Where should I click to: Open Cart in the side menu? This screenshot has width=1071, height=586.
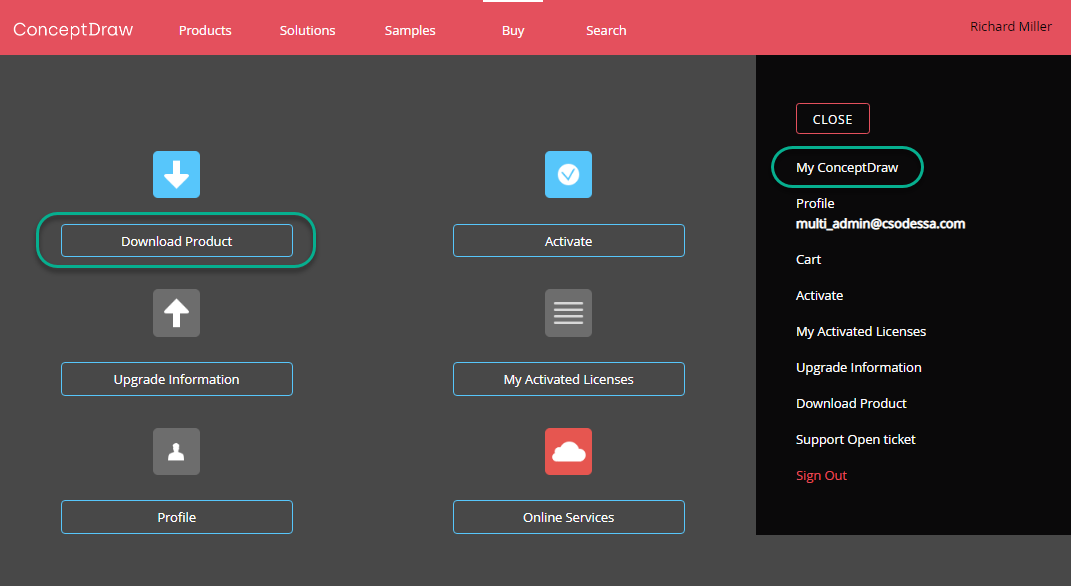[x=808, y=260]
